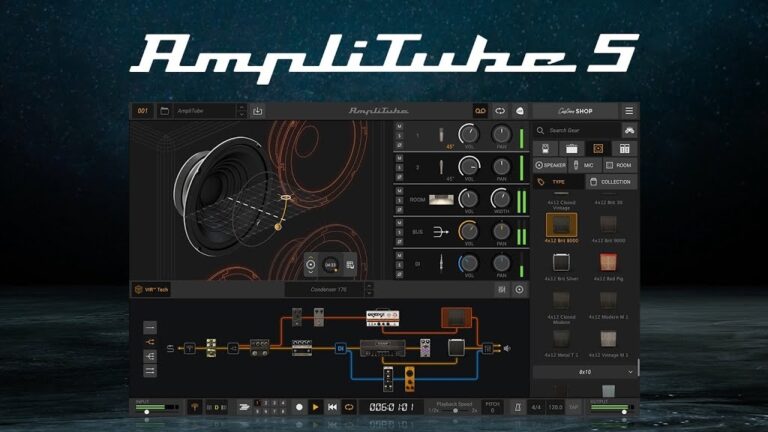Click the speaker selector target icon
This screenshot has height=432, width=768.
pos(311,265)
